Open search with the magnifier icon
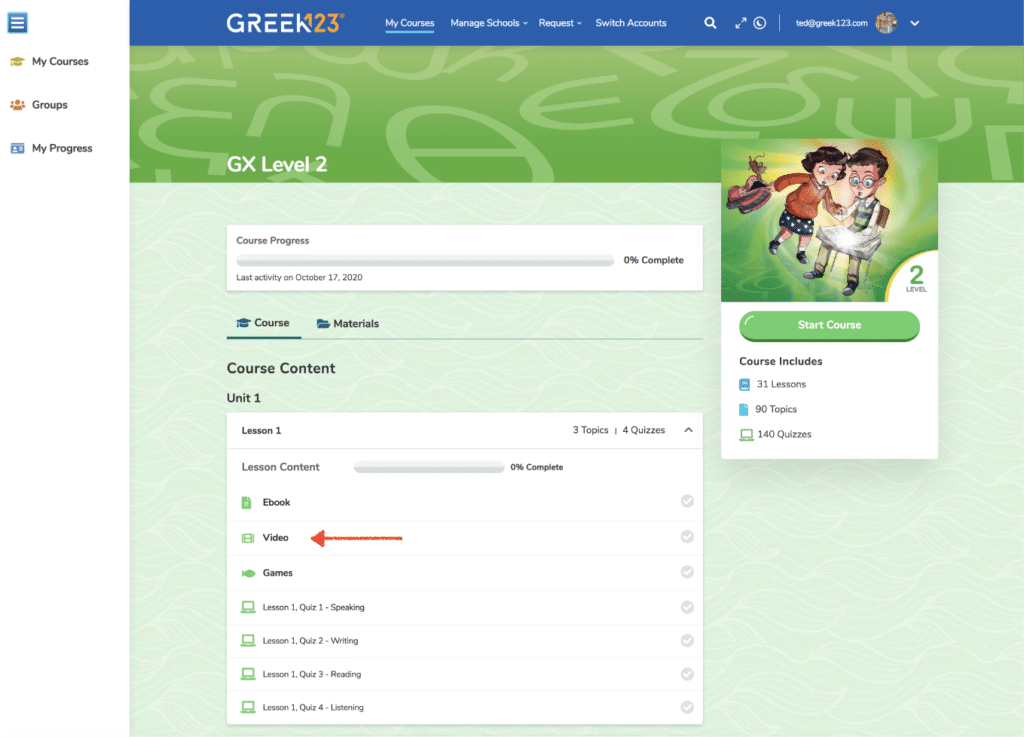The width and height of the screenshot is (1024, 737). [710, 23]
